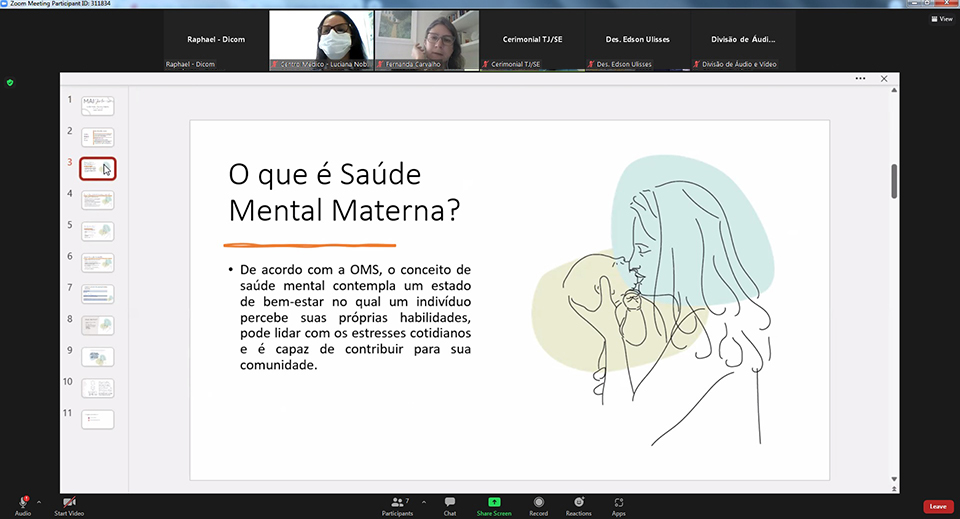Click the green Share Screen icon
960x519 pixels.
click(494, 502)
